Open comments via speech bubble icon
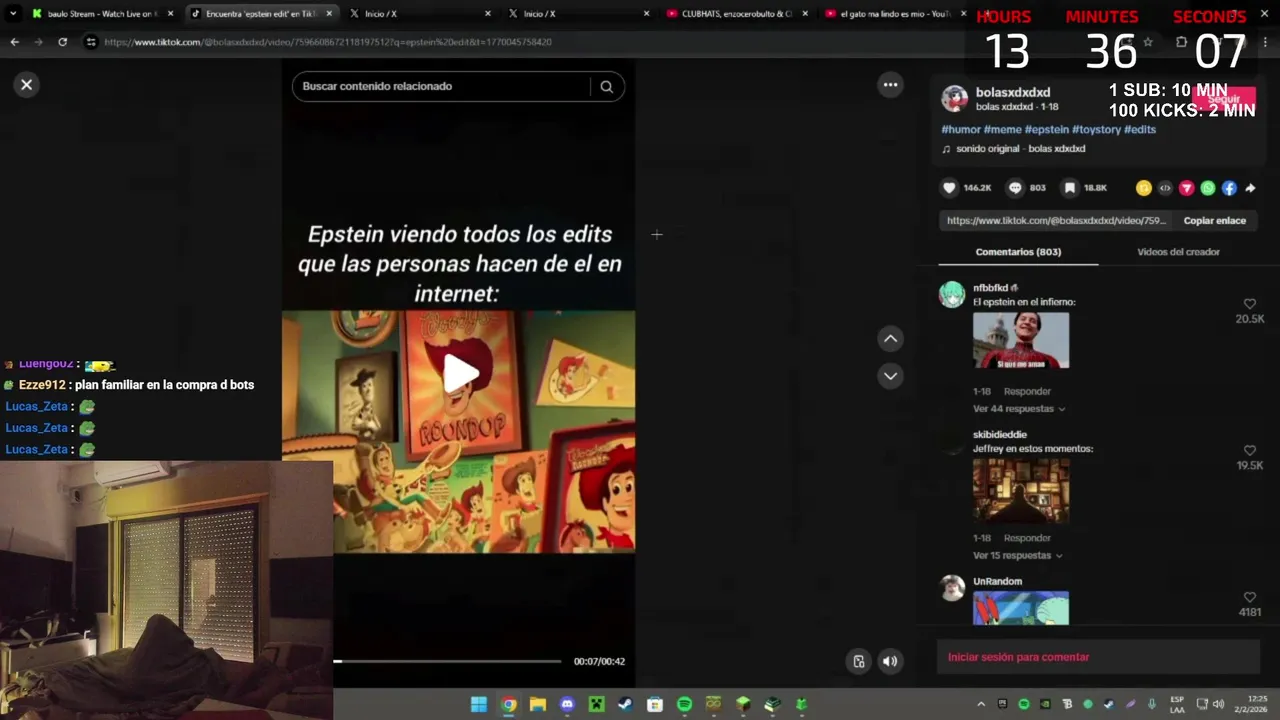 point(1015,188)
